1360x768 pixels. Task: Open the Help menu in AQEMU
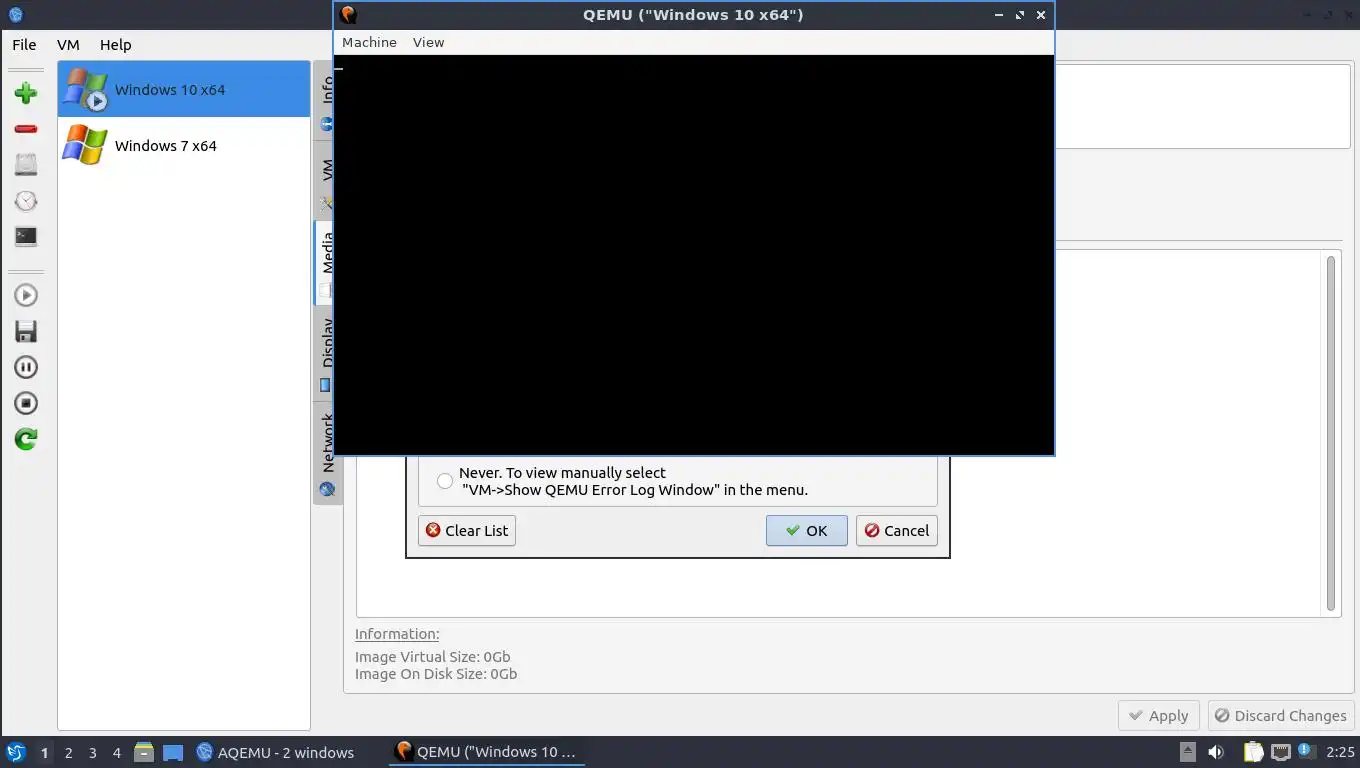[x=115, y=44]
